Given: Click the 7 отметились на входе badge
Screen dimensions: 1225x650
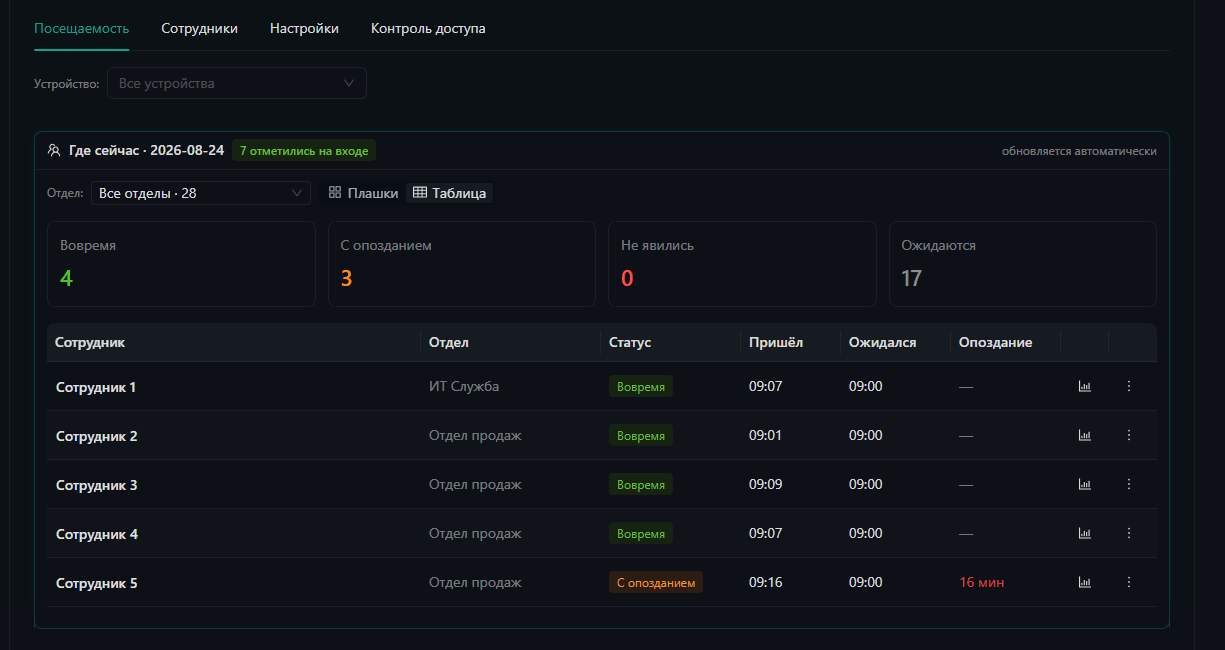Looking at the screenshot, I should 304,151.
